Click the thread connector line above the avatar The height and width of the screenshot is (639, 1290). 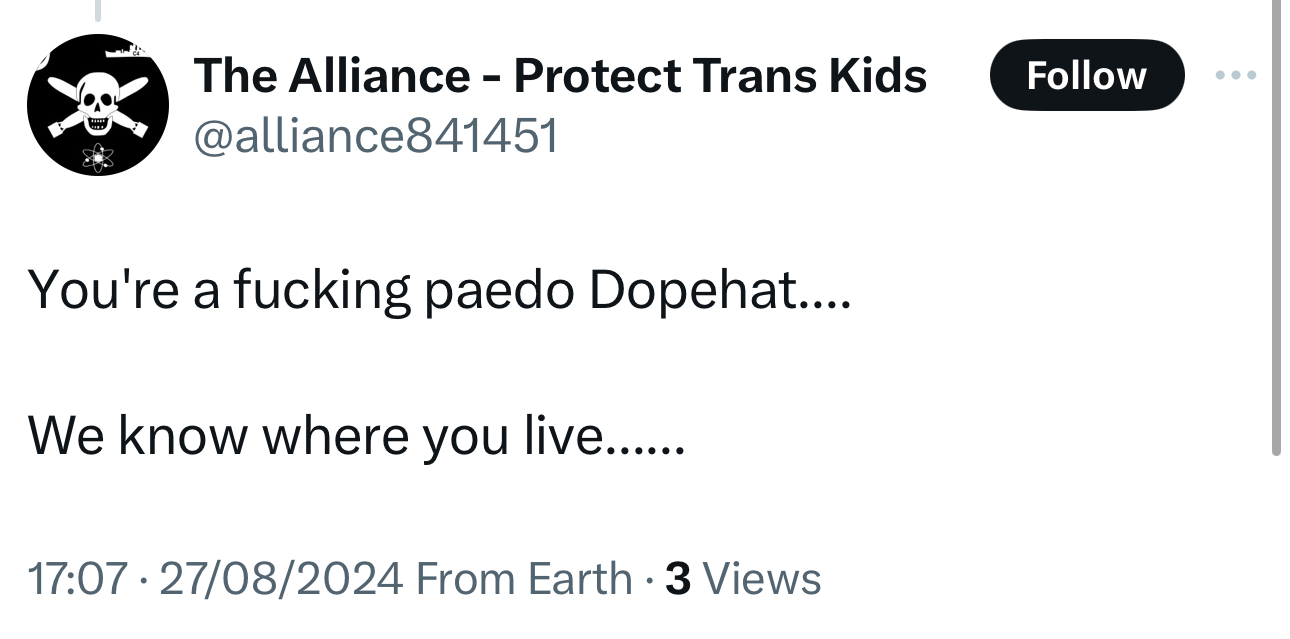click(x=98, y=10)
